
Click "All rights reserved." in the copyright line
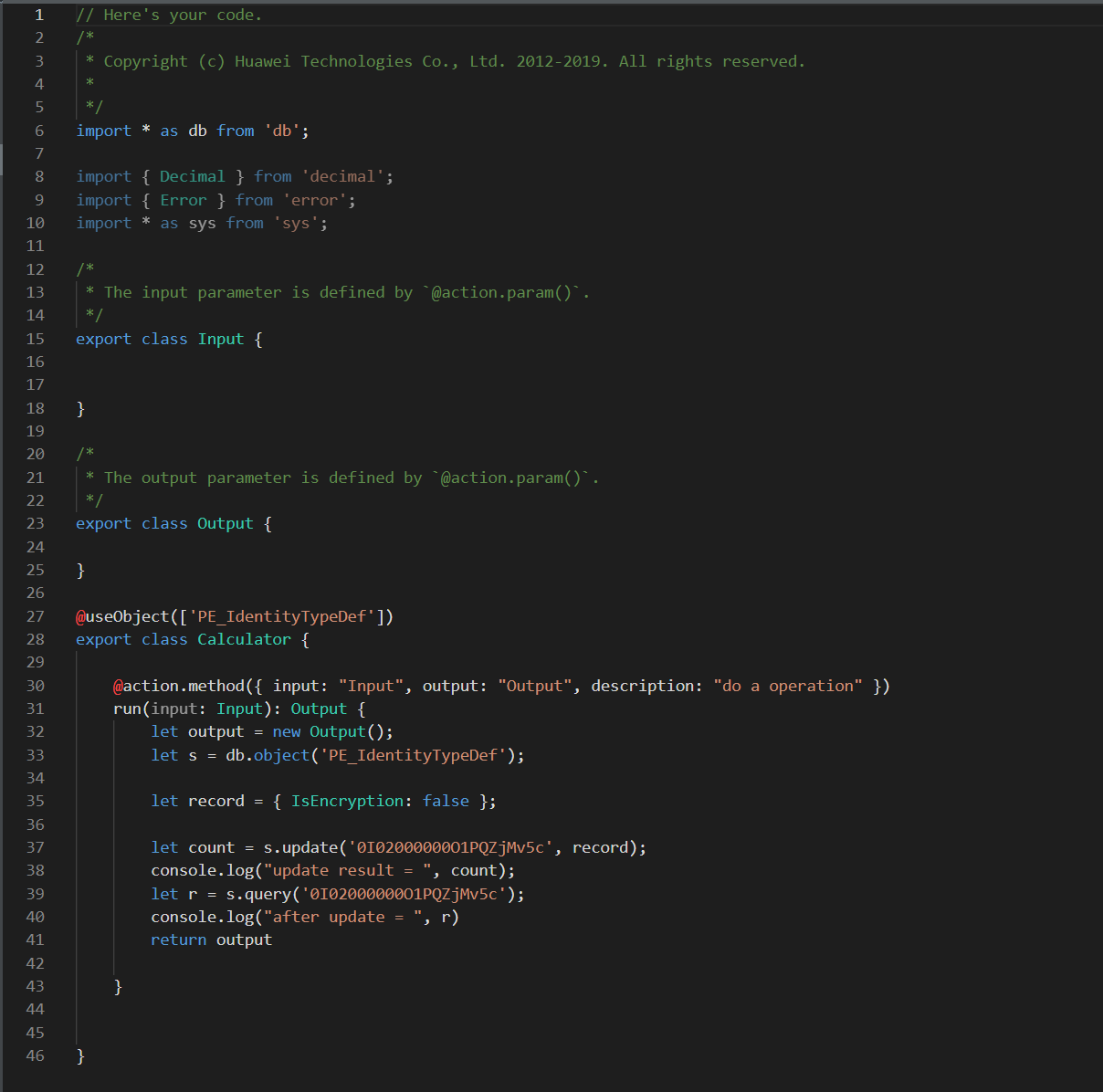(712, 61)
